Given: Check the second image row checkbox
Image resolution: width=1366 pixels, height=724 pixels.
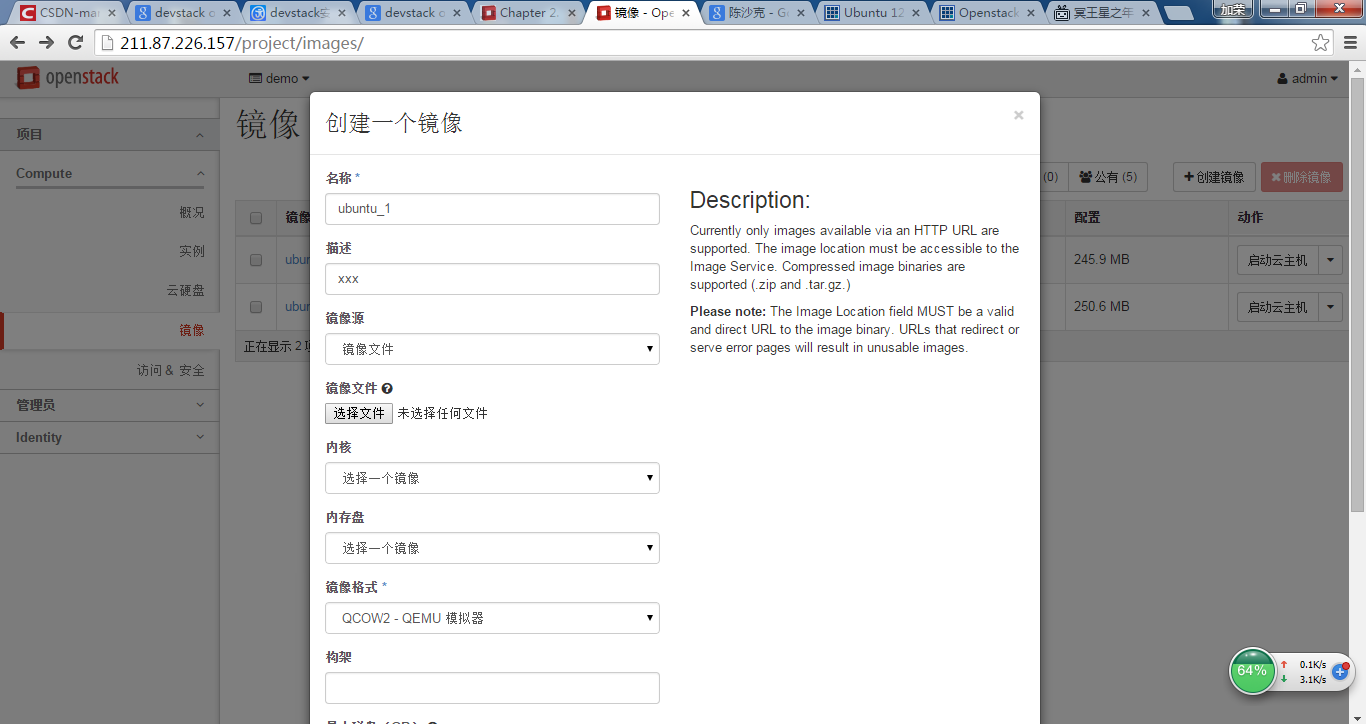Looking at the screenshot, I should click(256, 307).
